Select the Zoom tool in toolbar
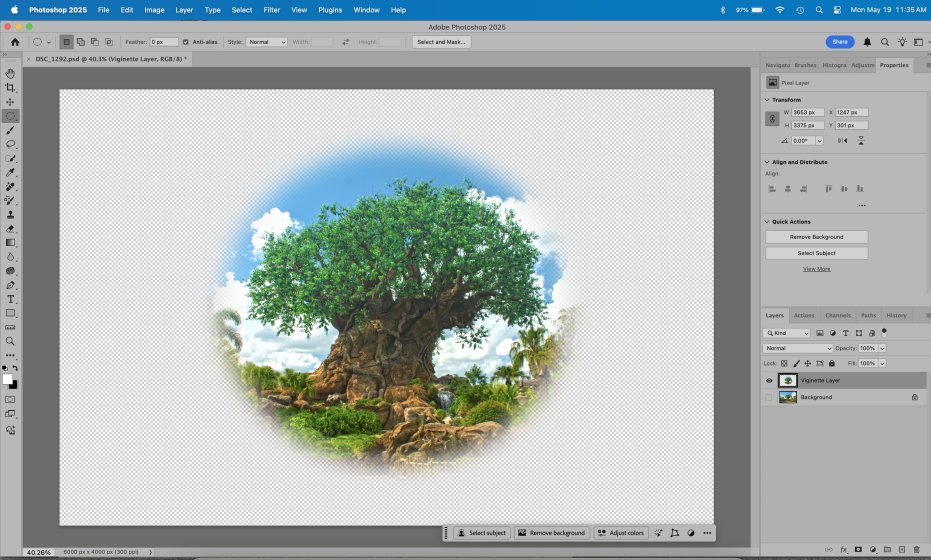Viewport: 931px width, 560px height. 10,341
